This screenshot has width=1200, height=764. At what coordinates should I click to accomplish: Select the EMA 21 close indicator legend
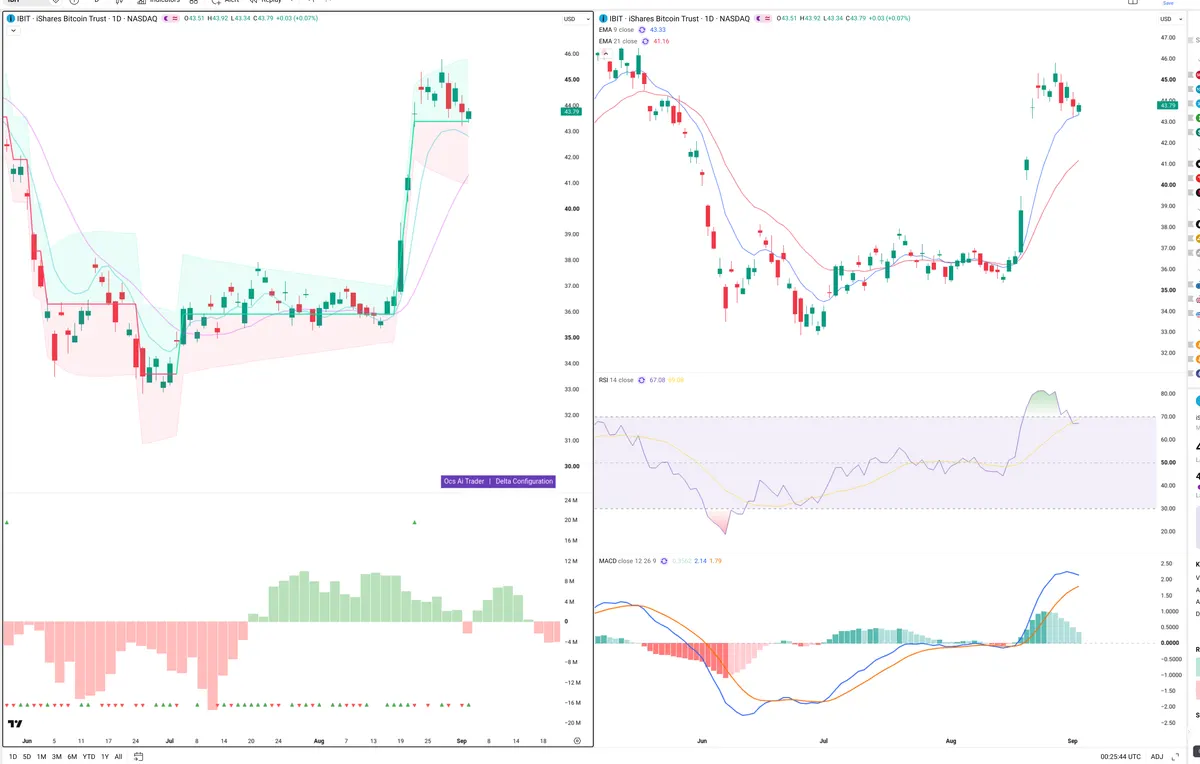coord(617,41)
